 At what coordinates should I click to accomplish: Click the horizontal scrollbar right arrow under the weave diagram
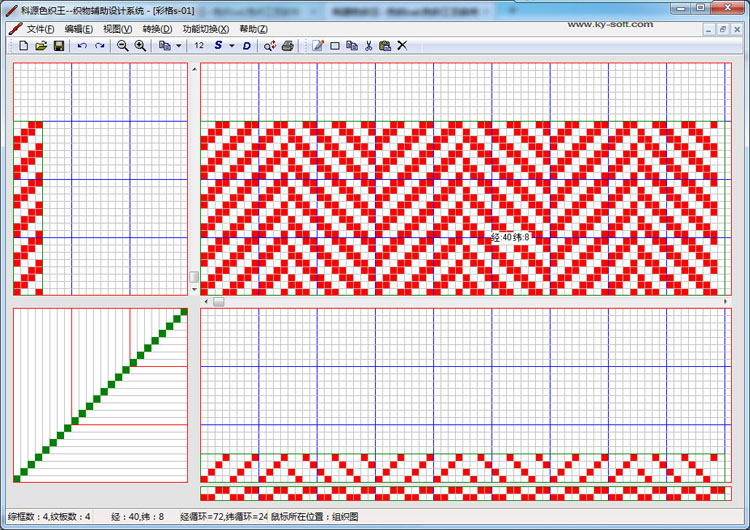pyautogui.click(x=726, y=301)
